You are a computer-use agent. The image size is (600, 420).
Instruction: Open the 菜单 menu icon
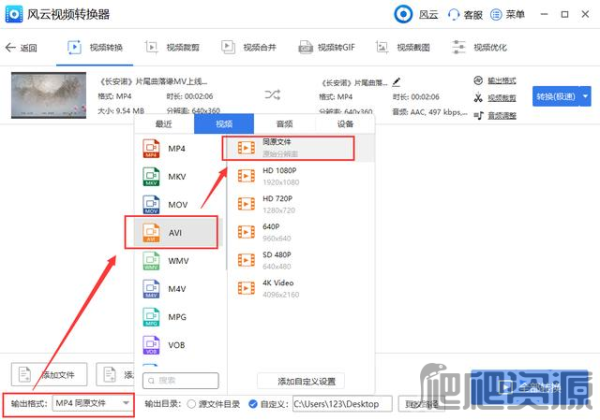click(496, 15)
